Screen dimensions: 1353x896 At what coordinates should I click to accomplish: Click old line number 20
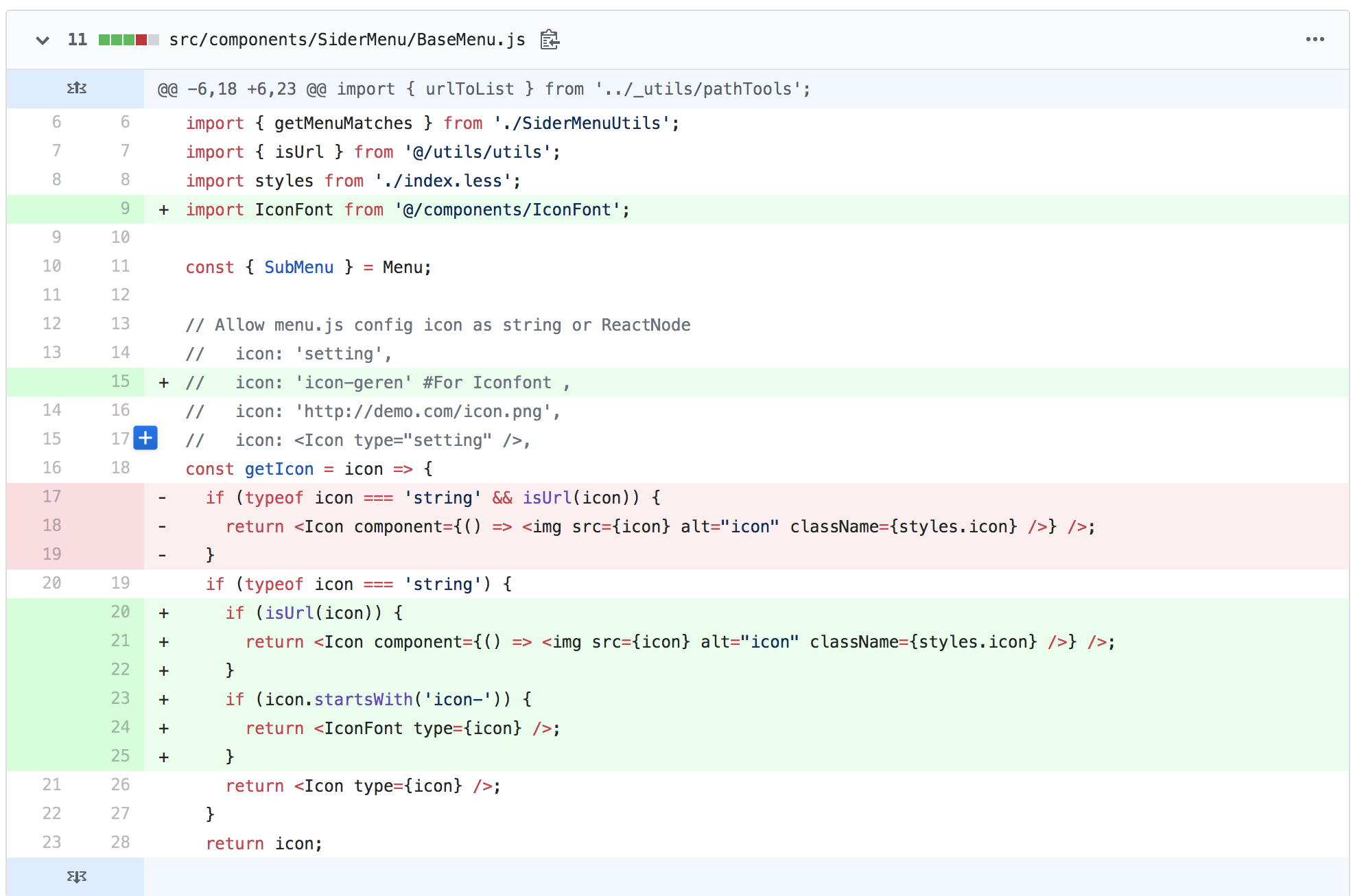pyautogui.click(x=51, y=583)
